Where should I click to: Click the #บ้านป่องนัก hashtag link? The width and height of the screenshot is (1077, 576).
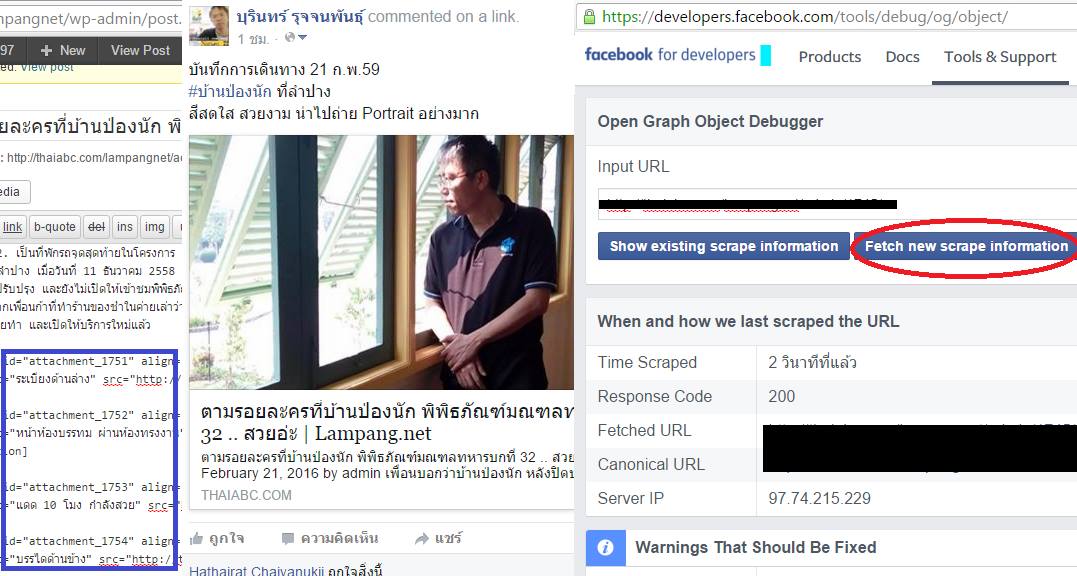230,91
